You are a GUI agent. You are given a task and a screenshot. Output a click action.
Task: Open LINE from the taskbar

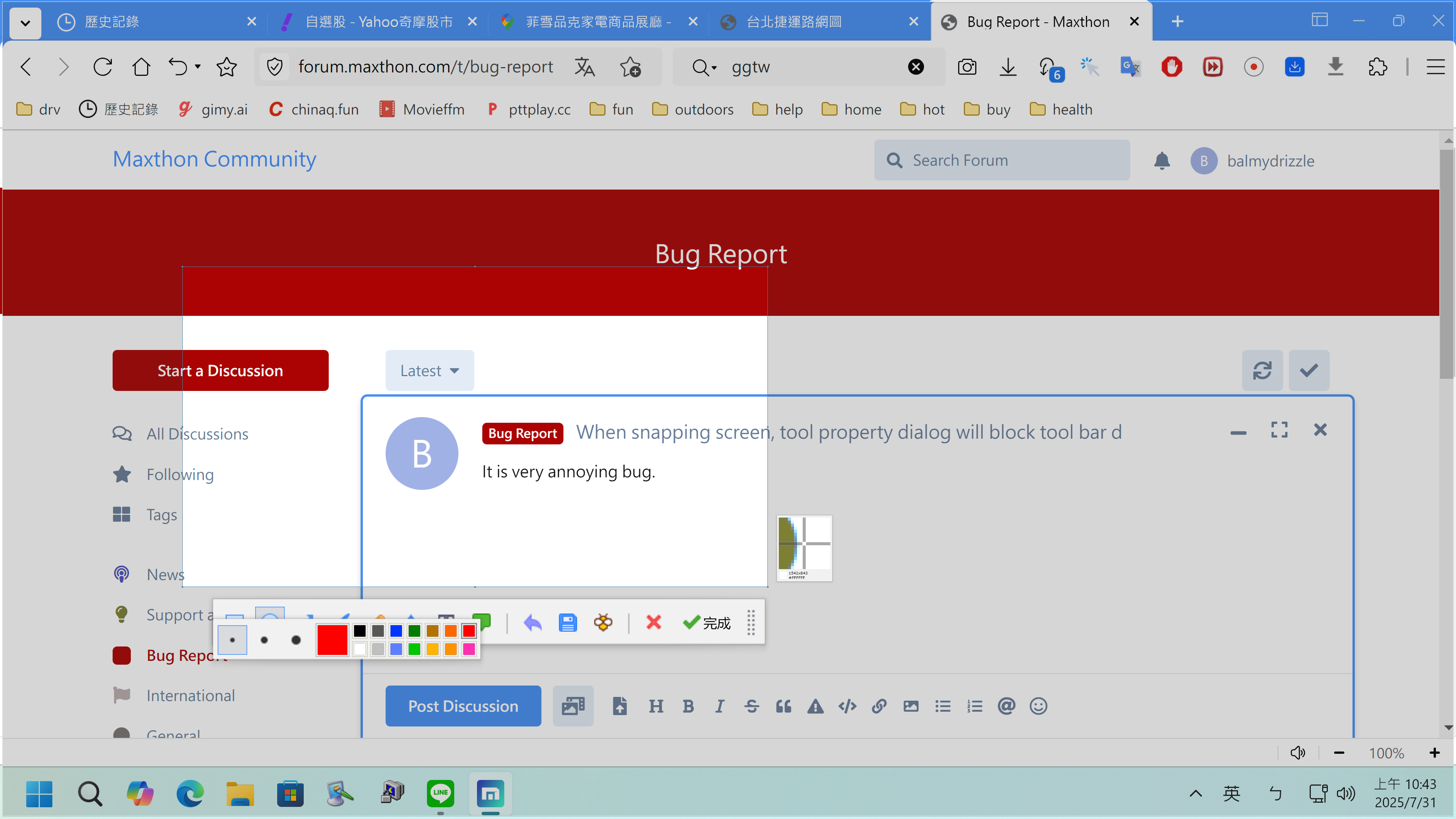pos(440,793)
